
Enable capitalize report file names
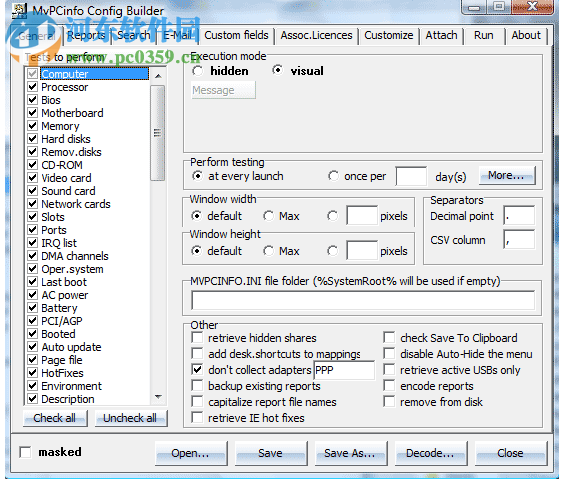pos(197,402)
